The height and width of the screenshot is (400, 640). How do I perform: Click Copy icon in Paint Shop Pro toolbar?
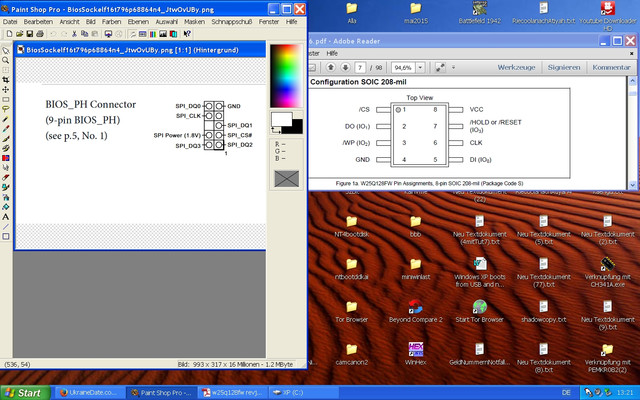[84, 34]
